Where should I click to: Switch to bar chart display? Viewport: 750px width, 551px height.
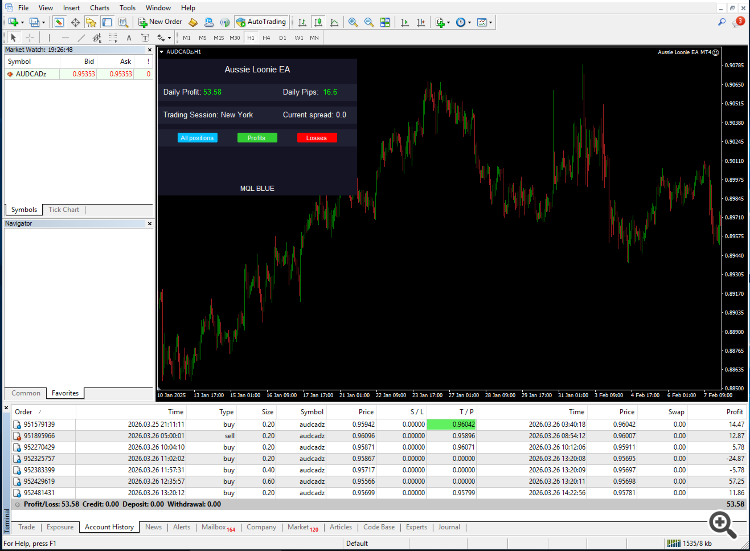coord(302,22)
